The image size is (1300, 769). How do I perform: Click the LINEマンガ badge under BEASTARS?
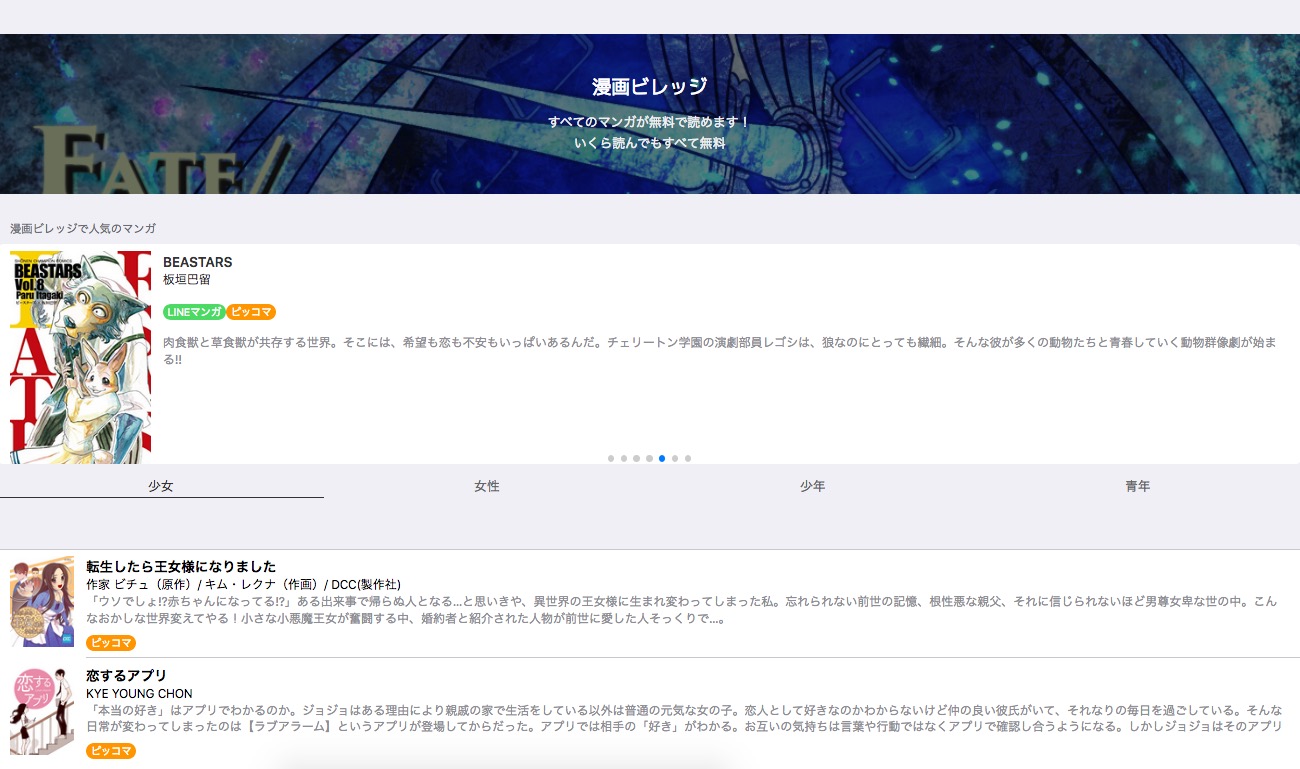pyautogui.click(x=194, y=312)
